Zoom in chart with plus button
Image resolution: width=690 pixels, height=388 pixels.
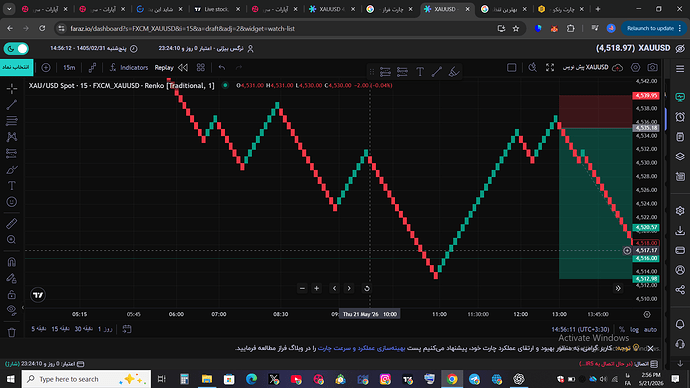tap(316, 289)
